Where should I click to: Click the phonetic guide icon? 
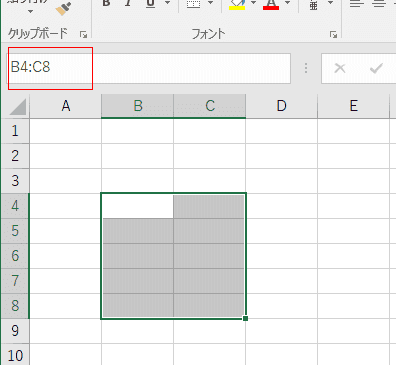313,4
